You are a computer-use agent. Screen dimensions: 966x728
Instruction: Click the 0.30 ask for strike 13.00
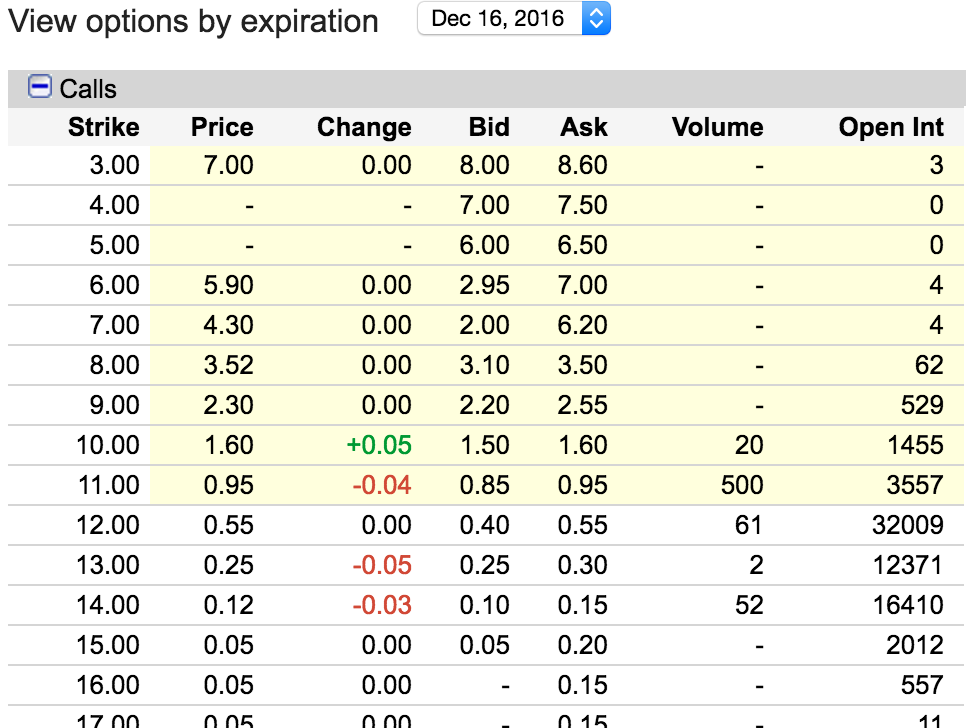coord(582,565)
